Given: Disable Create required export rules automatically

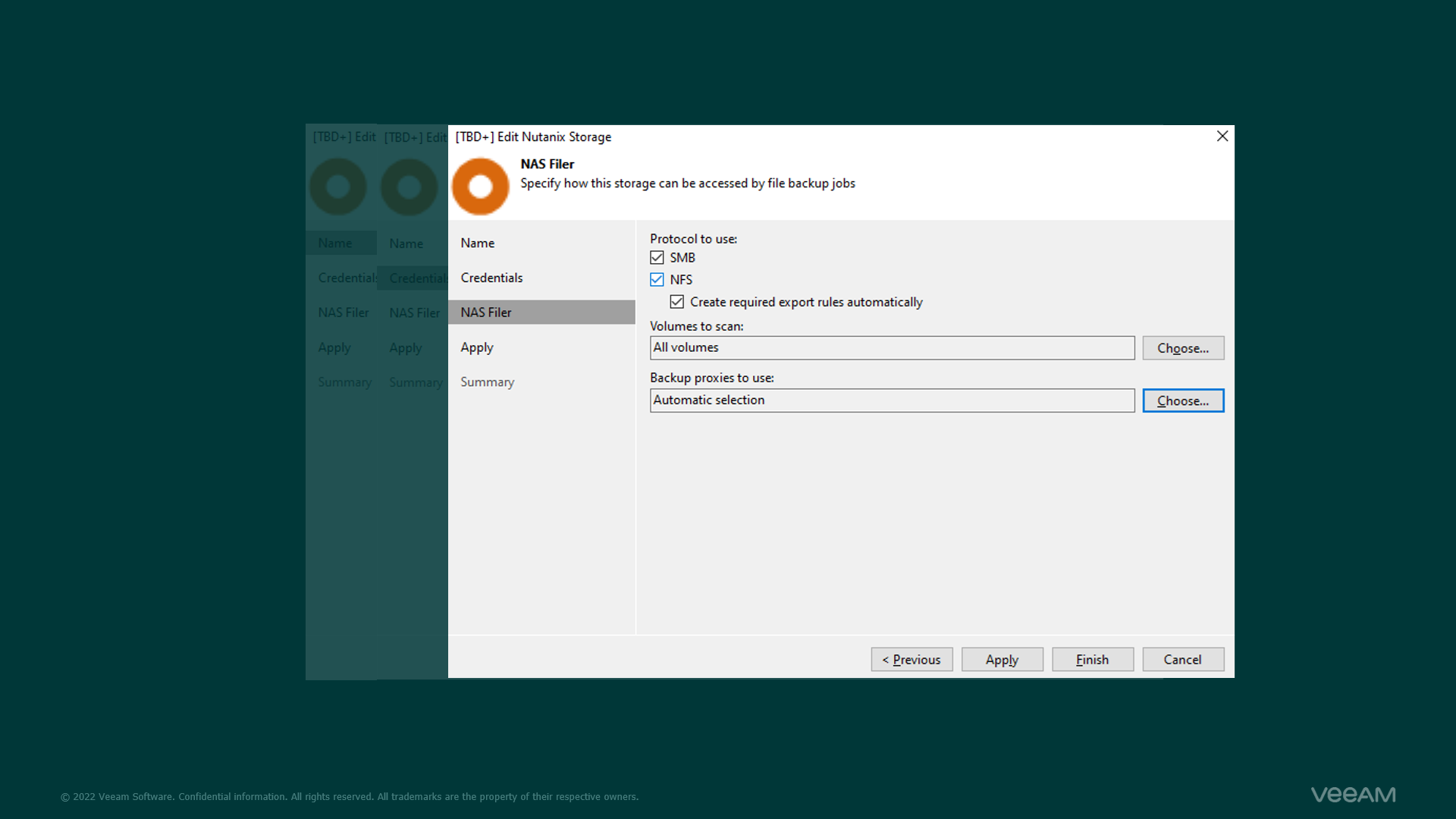Looking at the screenshot, I should point(677,302).
